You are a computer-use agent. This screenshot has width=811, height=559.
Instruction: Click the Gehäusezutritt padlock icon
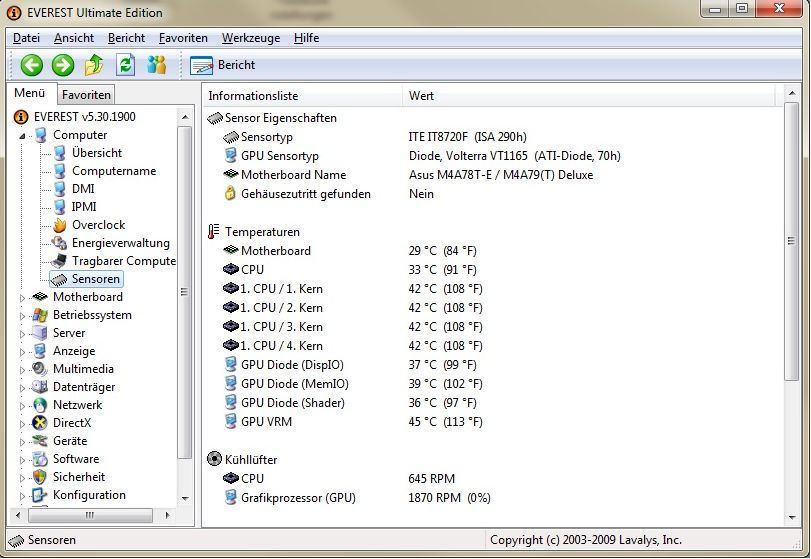(230, 194)
